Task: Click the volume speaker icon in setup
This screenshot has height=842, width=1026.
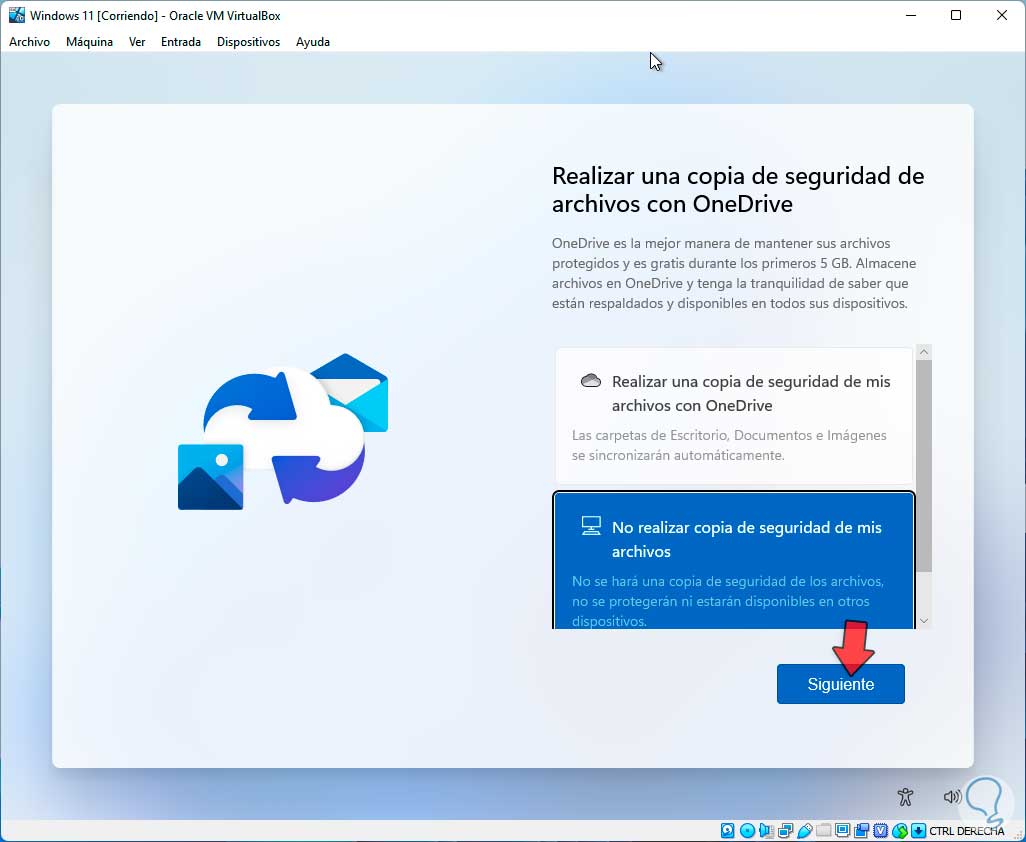Action: [x=952, y=796]
